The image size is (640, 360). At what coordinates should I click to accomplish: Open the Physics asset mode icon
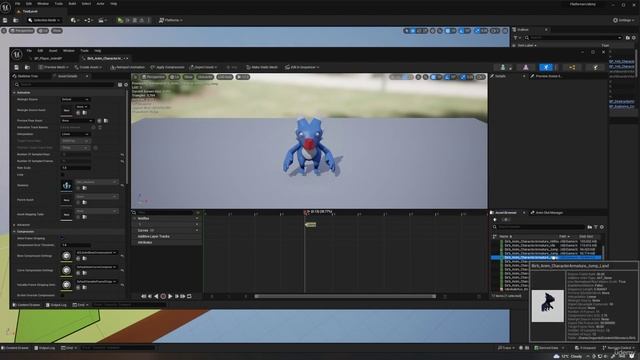pyautogui.click(x=596, y=67)
